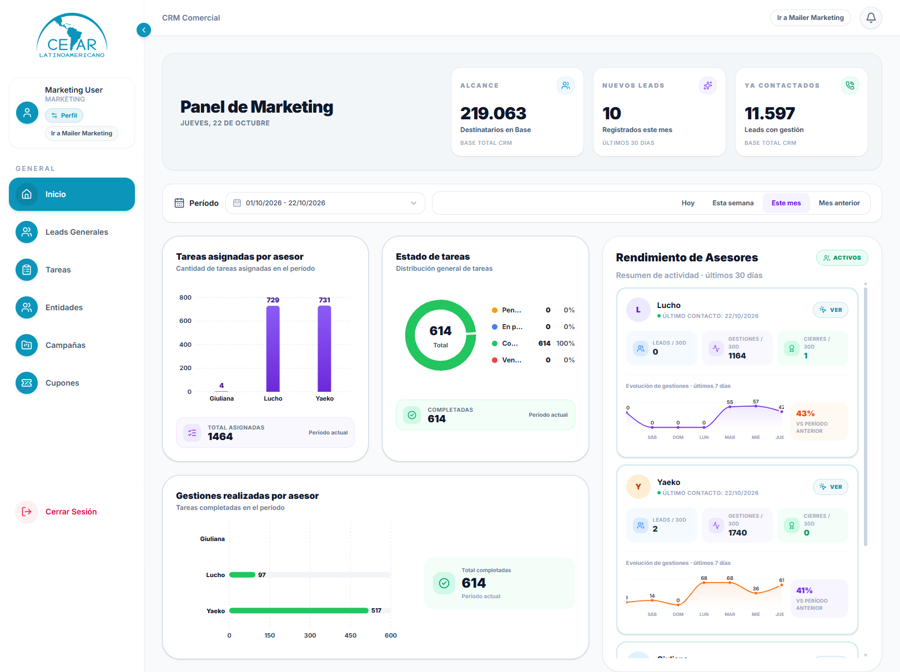Click the notification bell icon
The image size is (900, 672).
pos(871,18)
